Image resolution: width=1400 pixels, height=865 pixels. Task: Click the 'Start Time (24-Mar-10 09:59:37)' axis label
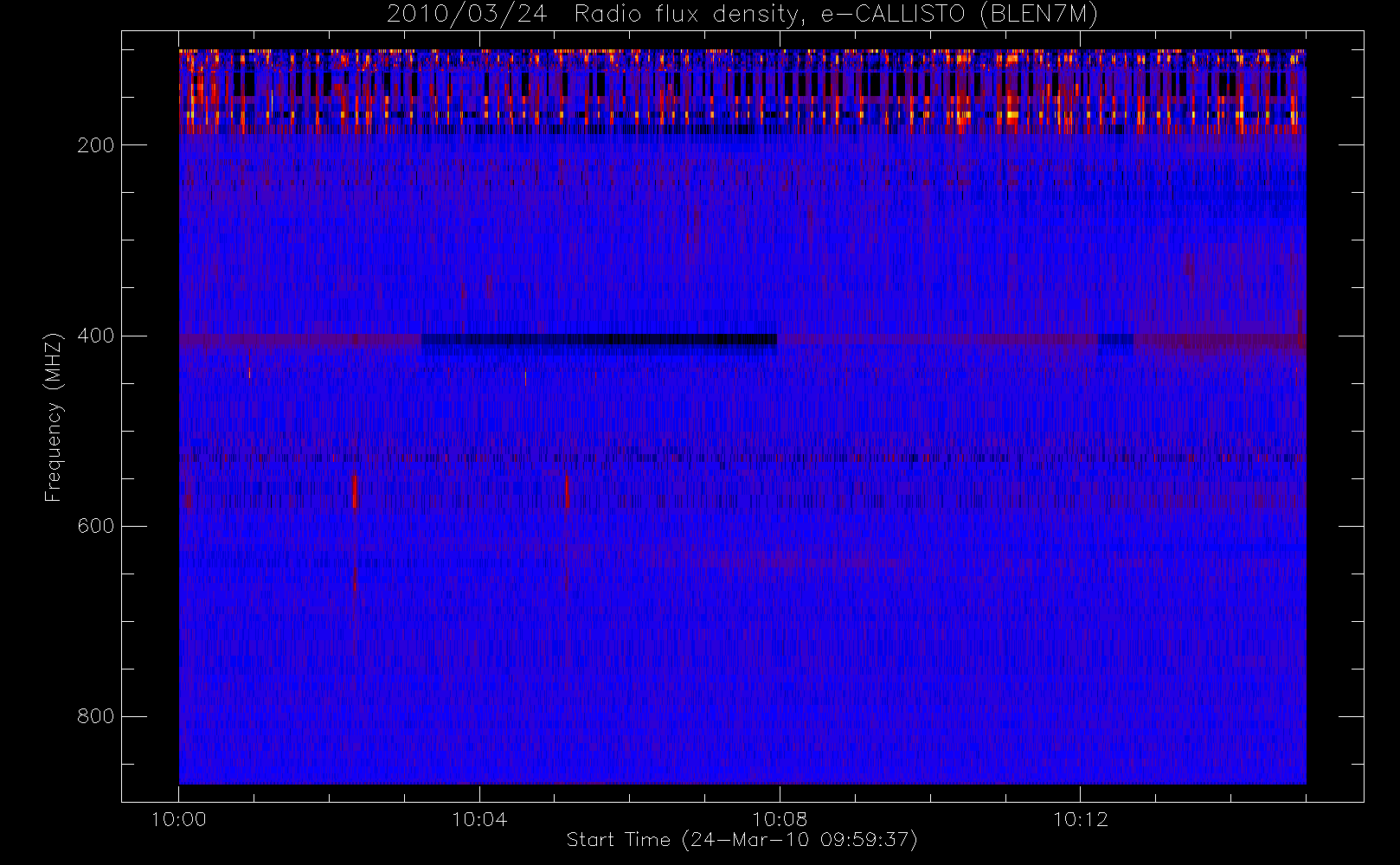point(742,840)
